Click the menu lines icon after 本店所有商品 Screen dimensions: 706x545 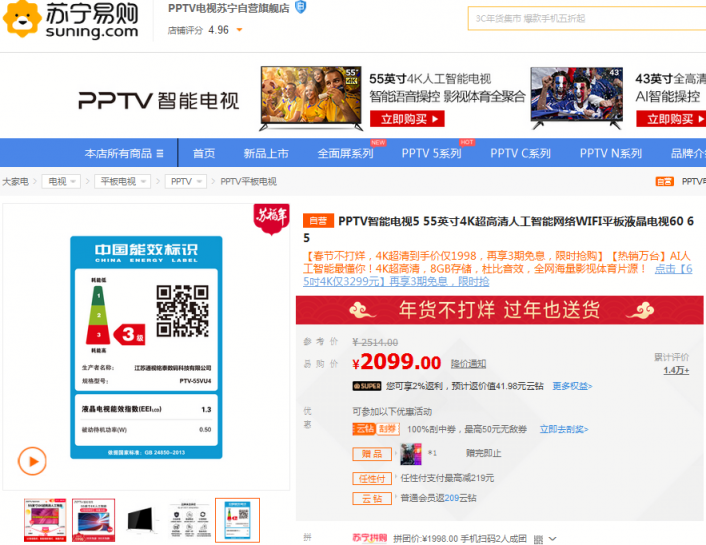click(x=160, y=154)
